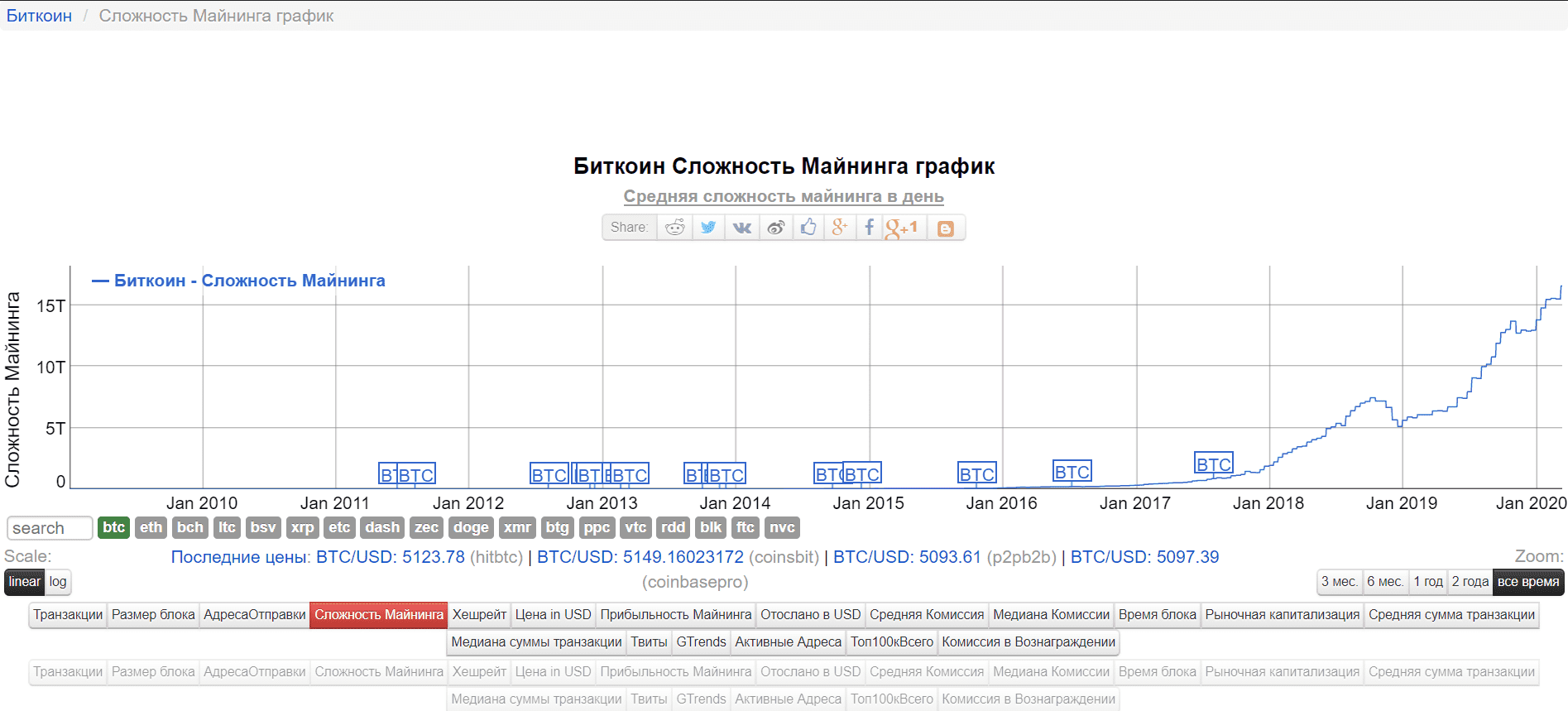The image size is (1568, 711).
Task: Choose the btg coin tag
Action: coord(557,527)
